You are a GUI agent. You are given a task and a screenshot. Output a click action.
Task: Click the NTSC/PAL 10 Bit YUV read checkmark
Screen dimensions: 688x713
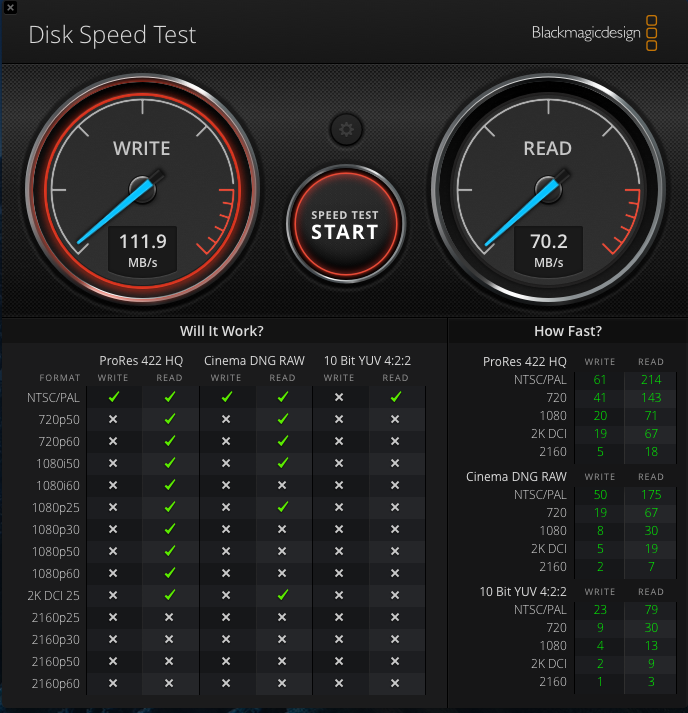coord(396,397)
